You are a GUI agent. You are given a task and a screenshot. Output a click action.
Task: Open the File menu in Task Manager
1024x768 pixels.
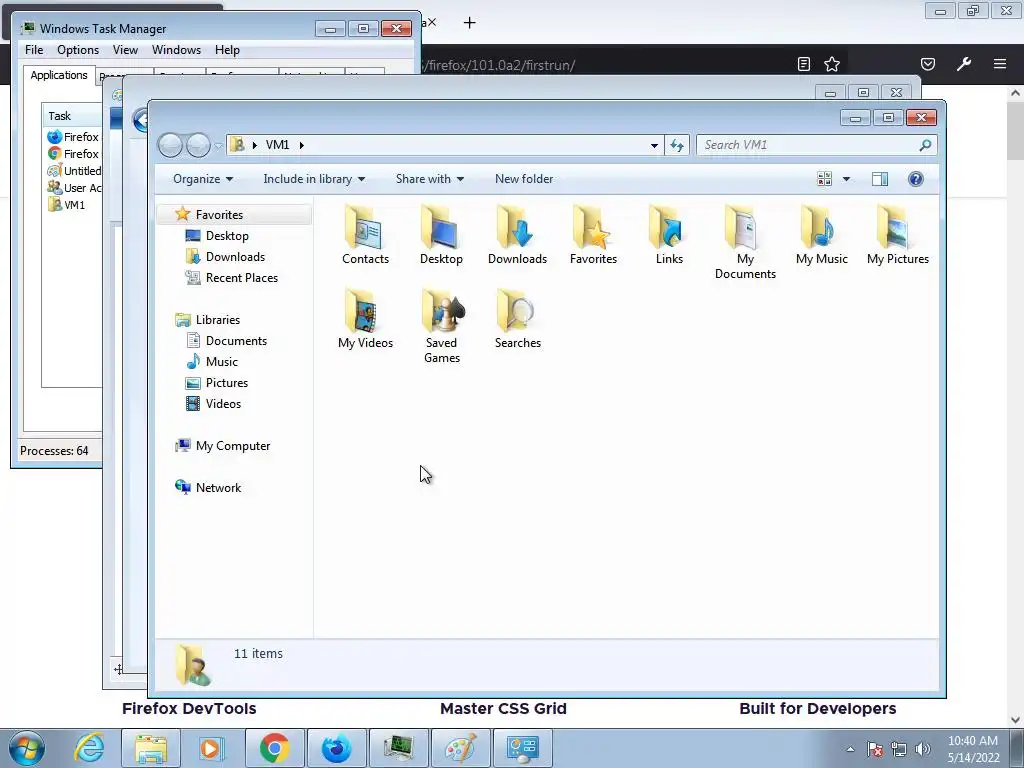[x=34, y=50]
